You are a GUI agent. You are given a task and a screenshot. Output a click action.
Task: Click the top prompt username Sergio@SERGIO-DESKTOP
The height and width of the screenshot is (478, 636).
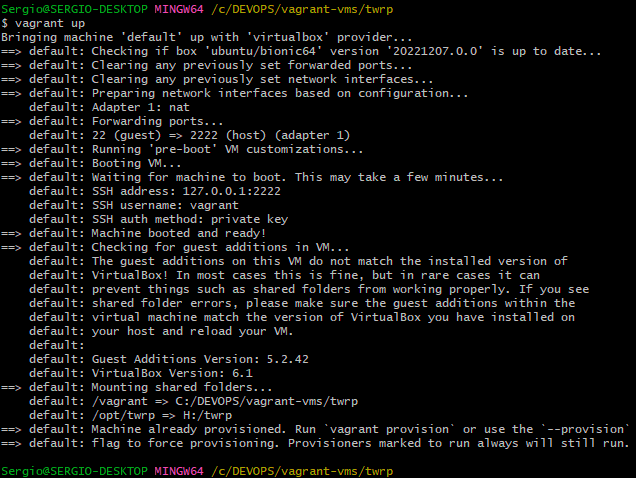(74, 9)
